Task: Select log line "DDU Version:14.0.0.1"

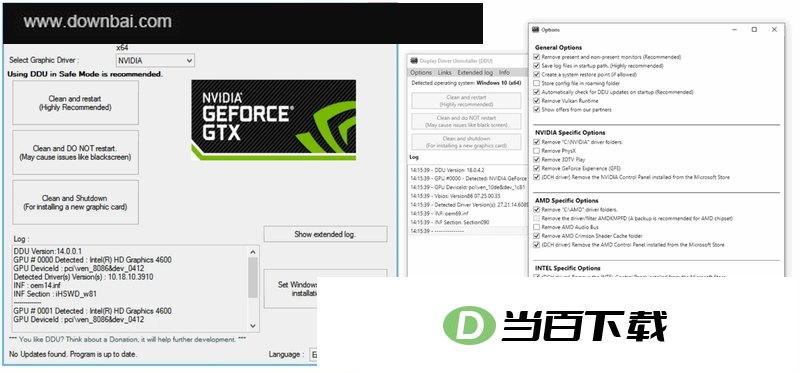Action: (x=47, y=252)
